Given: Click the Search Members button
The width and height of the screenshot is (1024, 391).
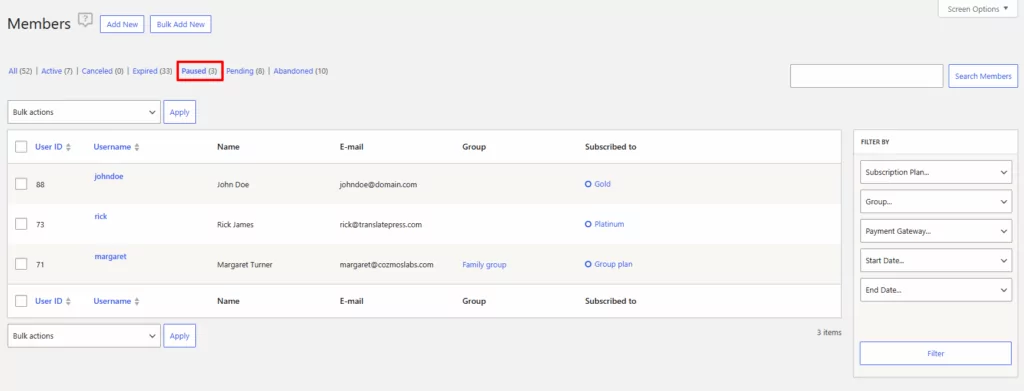Looking at the screenshot, I should pyautogui.click(x=983, y=76).
